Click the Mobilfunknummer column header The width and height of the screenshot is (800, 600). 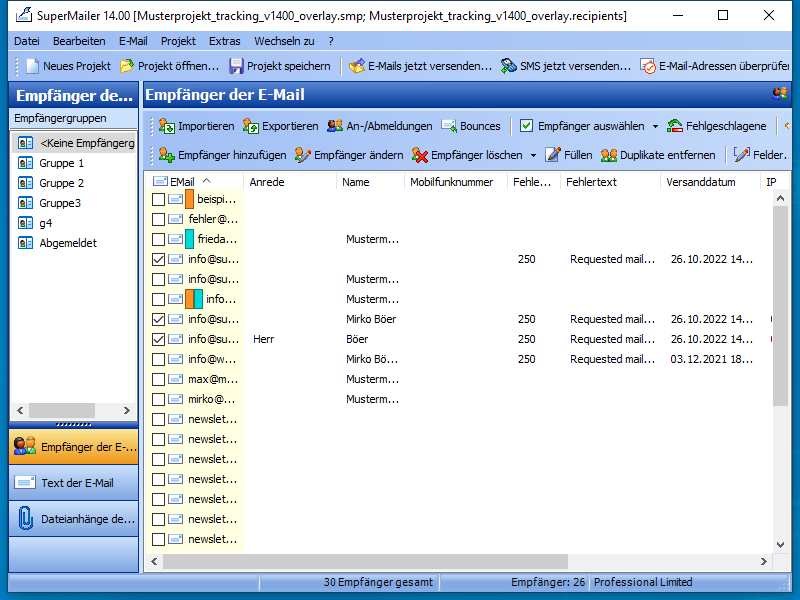point(456,182)
